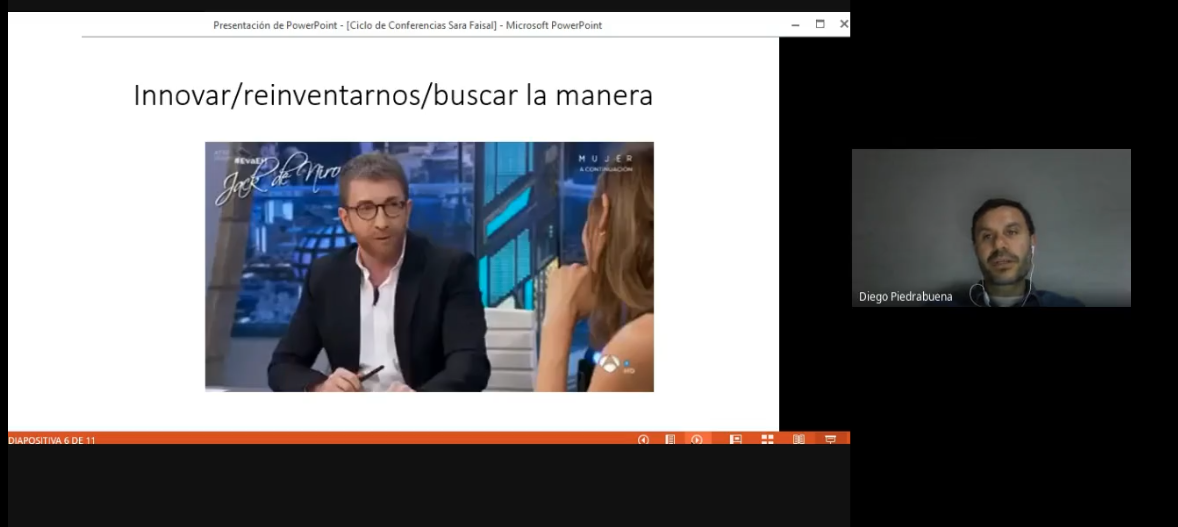The image size is (1178, 527).
Task: Click the embedded TV show video image
Action: click(429, 267)
